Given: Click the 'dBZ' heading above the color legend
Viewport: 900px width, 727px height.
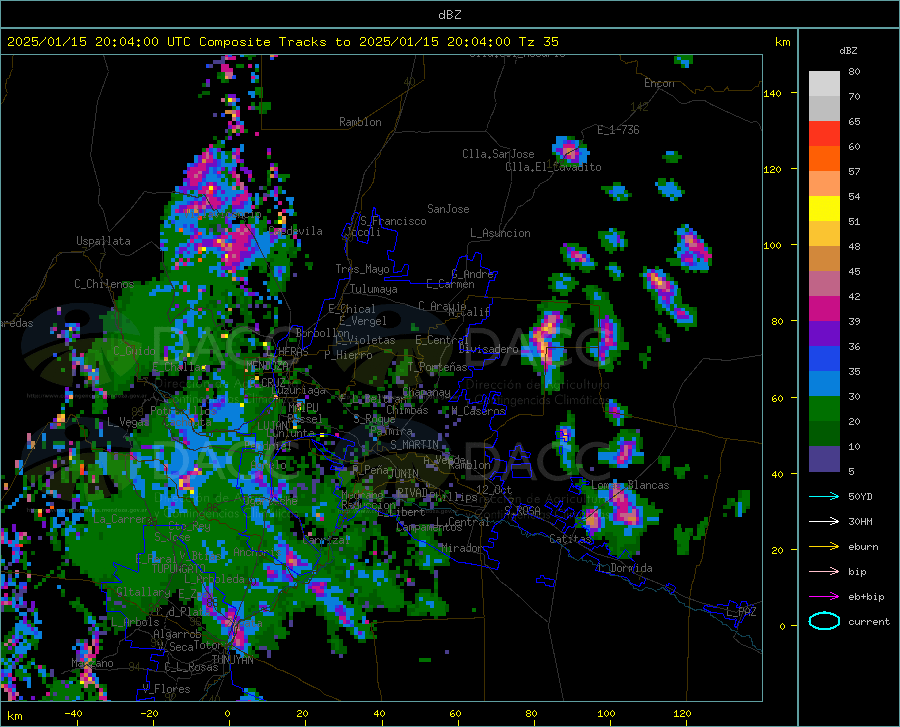Looking at the screenshot, I should (848, 50).
